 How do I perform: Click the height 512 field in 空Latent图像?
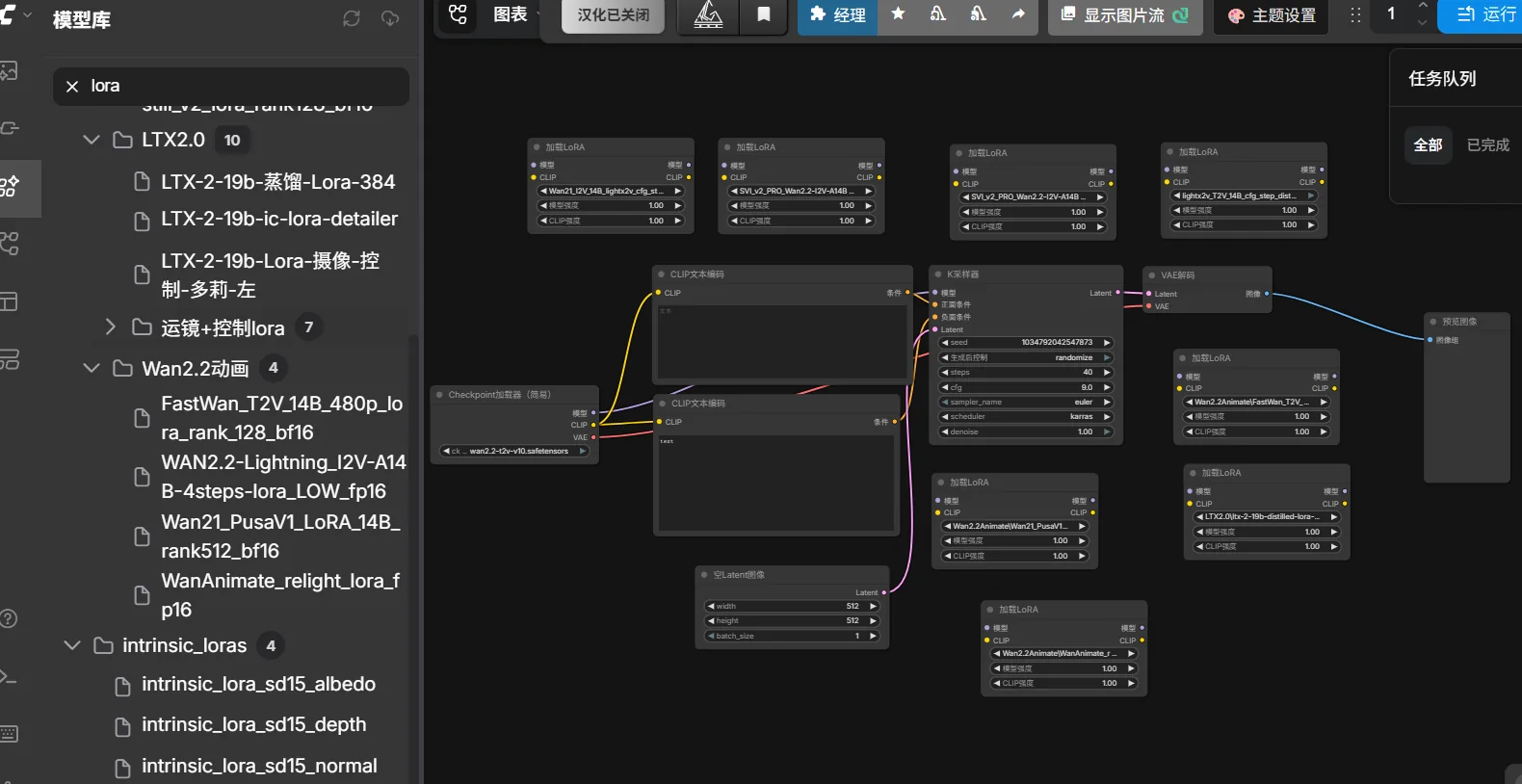pos(792,621)
